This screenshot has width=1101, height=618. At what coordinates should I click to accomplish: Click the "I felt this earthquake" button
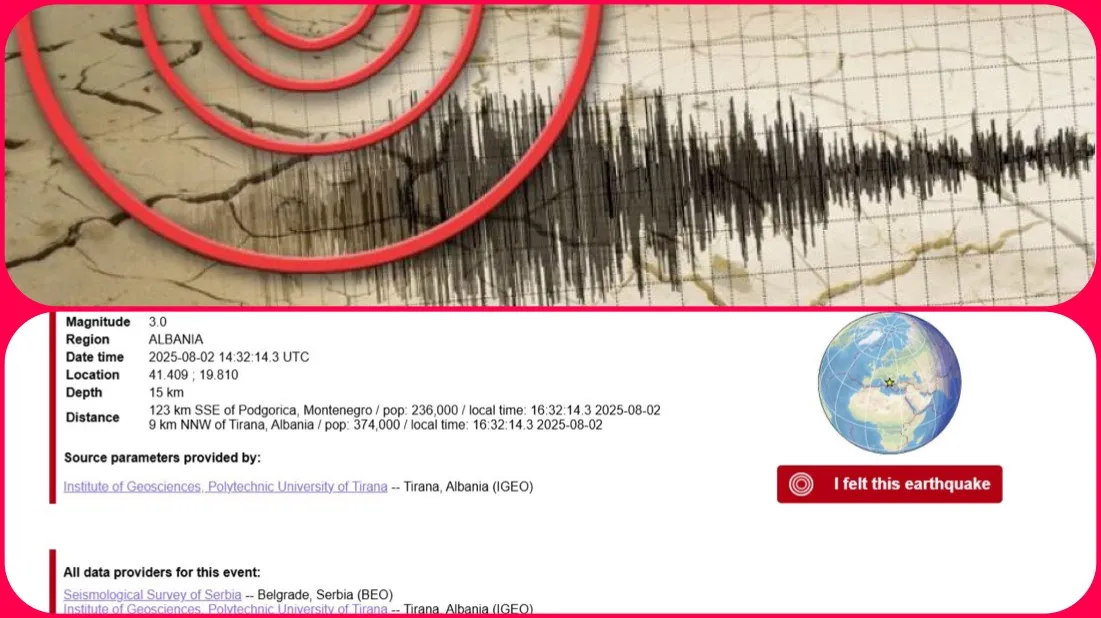click(889, 484)
